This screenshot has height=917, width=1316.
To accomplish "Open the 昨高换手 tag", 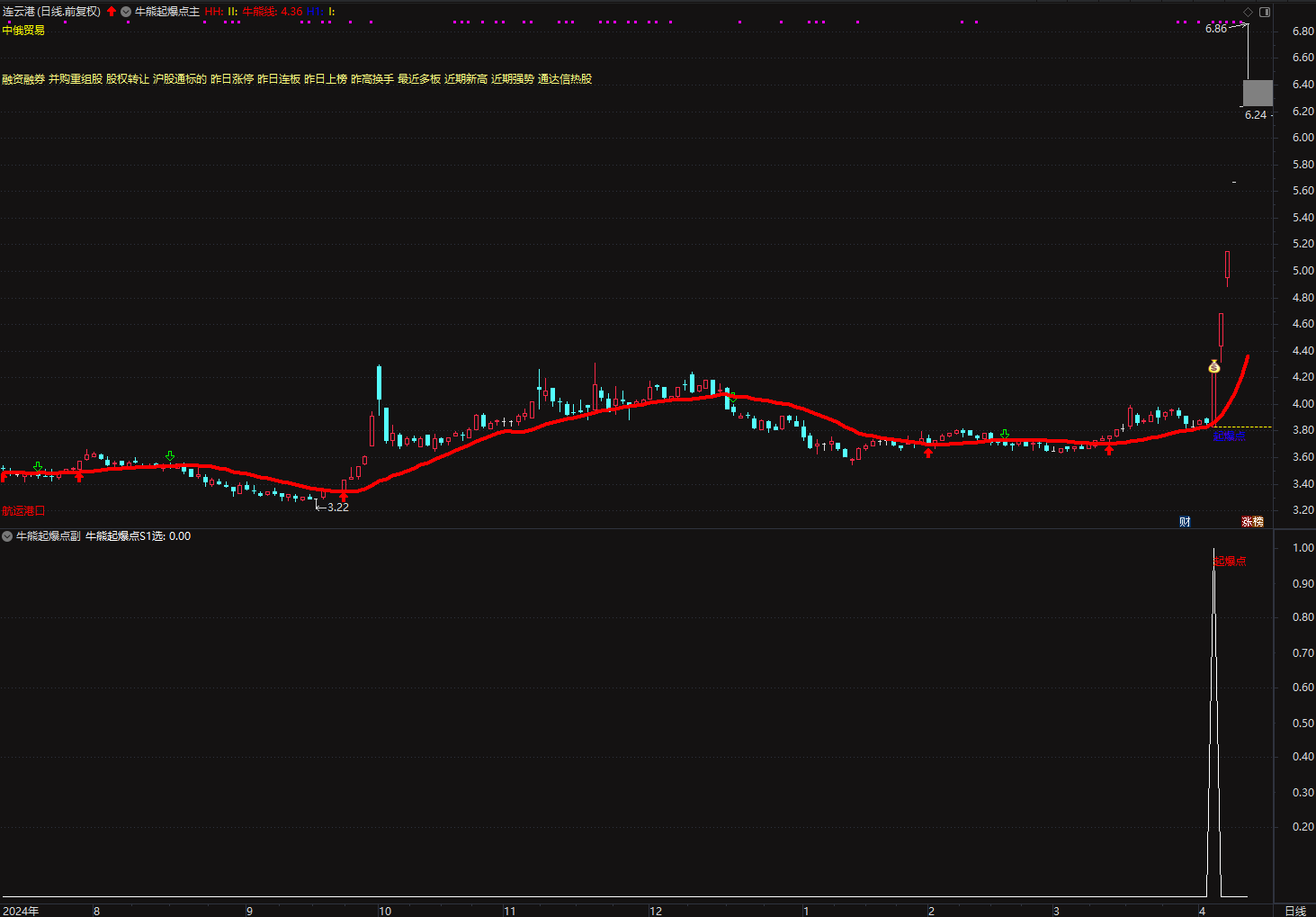I will (372, 79).
